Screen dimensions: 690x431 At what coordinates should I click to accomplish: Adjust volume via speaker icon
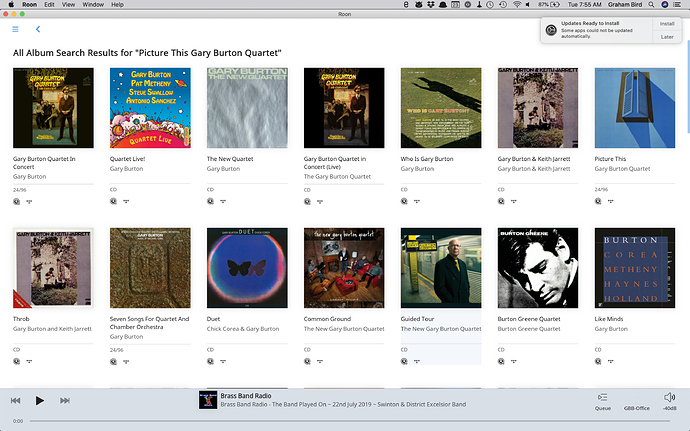point(669,397)
